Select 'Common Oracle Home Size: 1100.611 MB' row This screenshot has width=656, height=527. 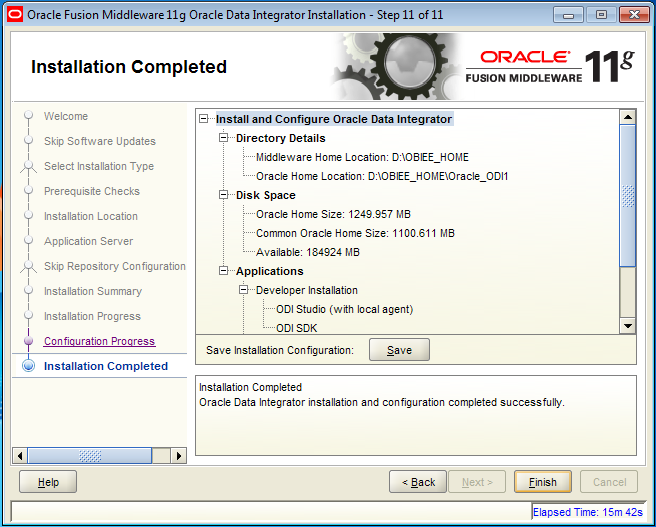(355, 233)
